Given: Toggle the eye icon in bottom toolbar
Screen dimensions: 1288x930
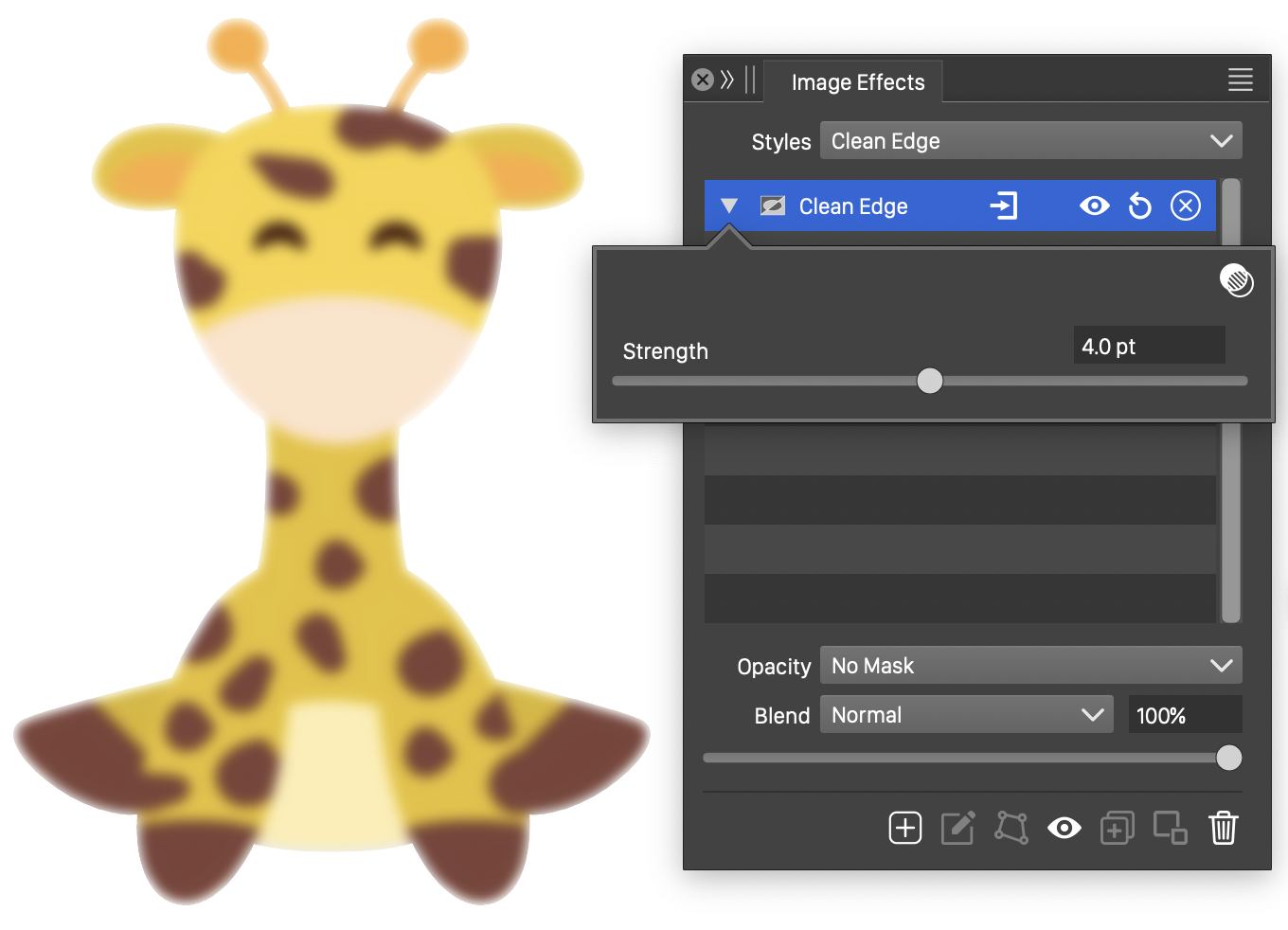Looking at the screenshot, I should 1064,828.
